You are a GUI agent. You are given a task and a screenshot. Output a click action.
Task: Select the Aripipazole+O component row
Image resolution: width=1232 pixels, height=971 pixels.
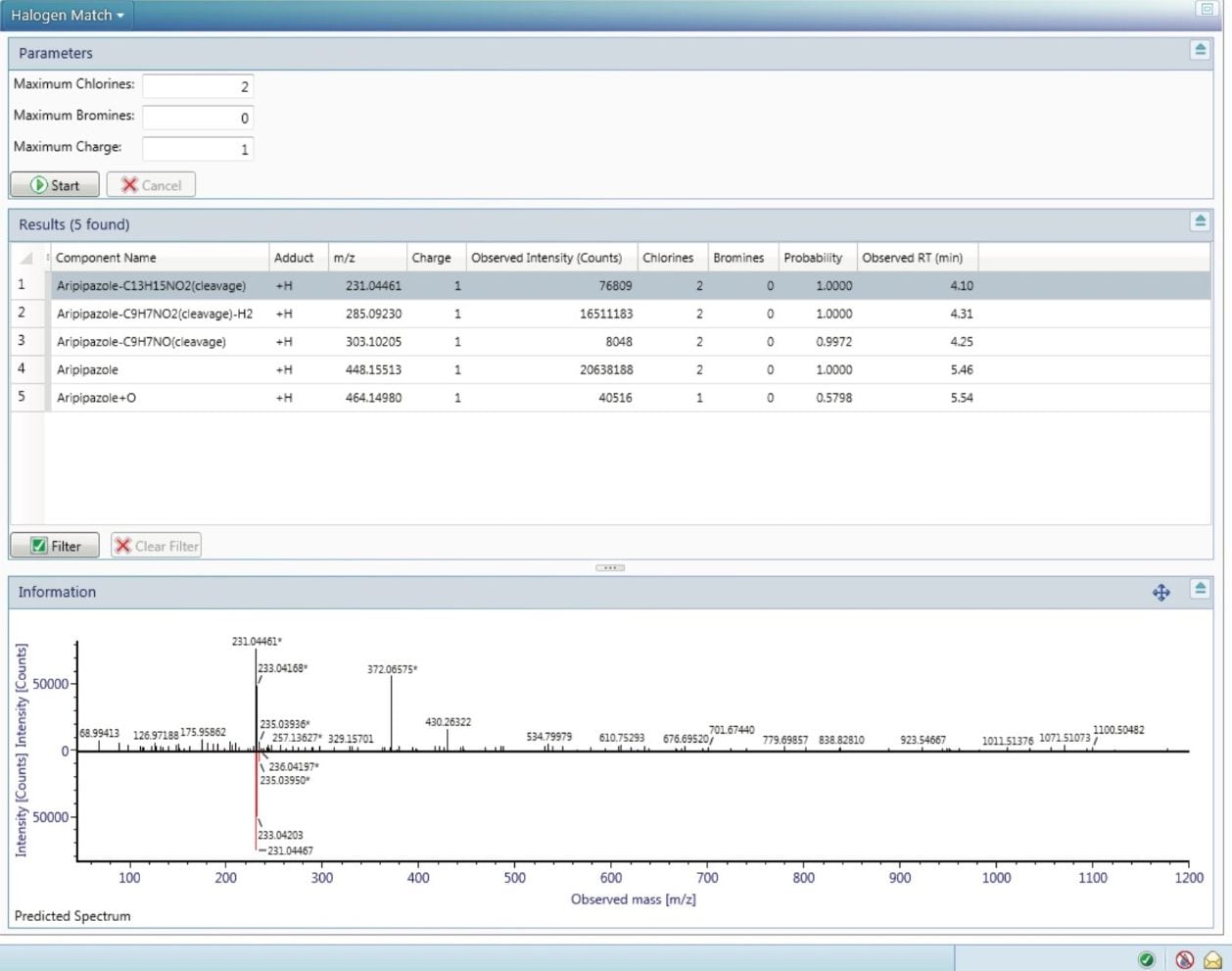[x=610, y=398]
